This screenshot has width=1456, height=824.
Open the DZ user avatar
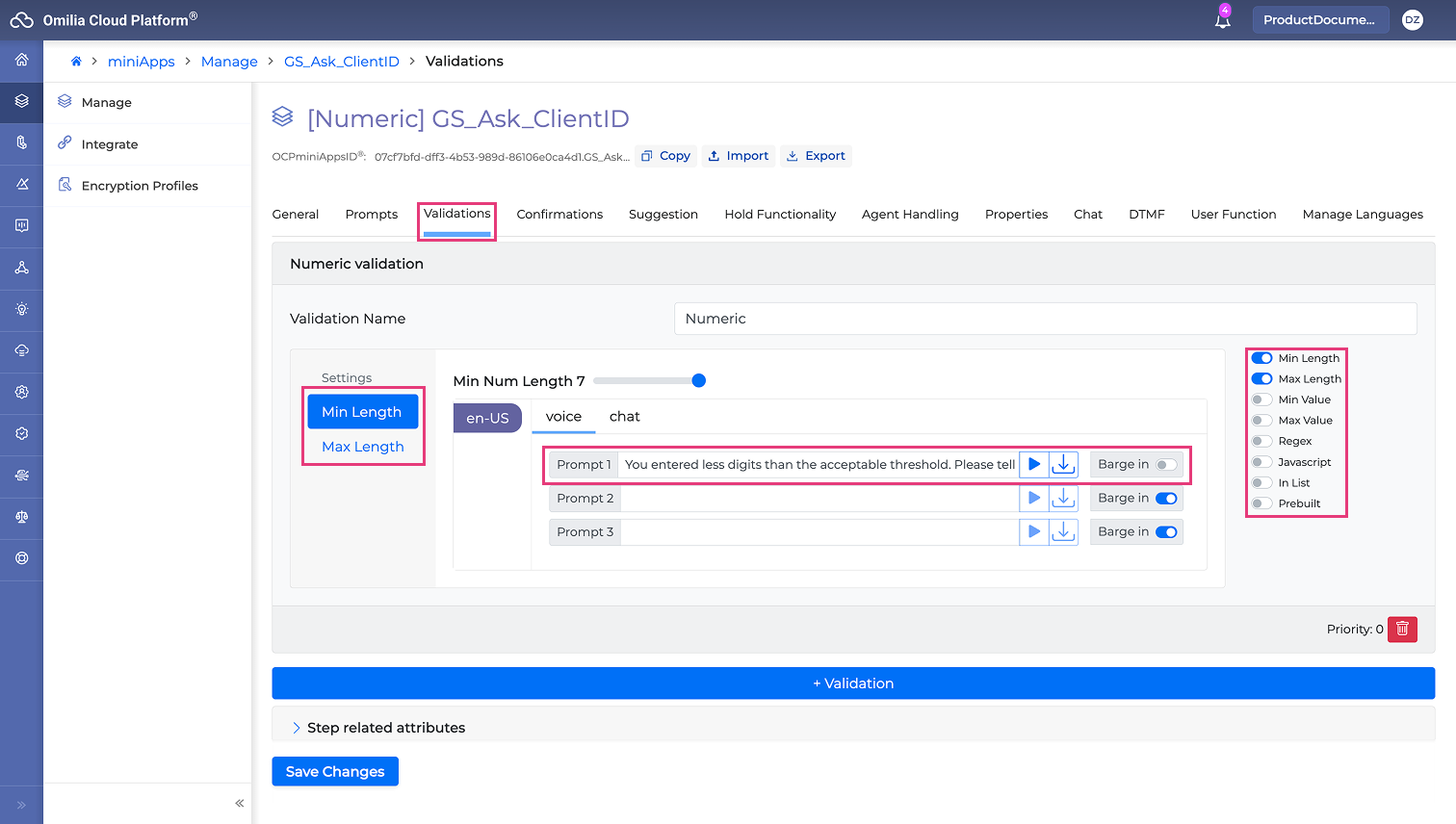[1412, 20]
